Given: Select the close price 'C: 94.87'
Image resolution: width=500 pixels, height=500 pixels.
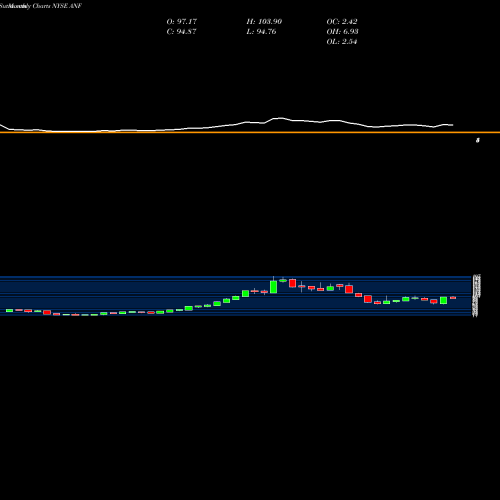Looking at the screenshot, I should (181, 31).
